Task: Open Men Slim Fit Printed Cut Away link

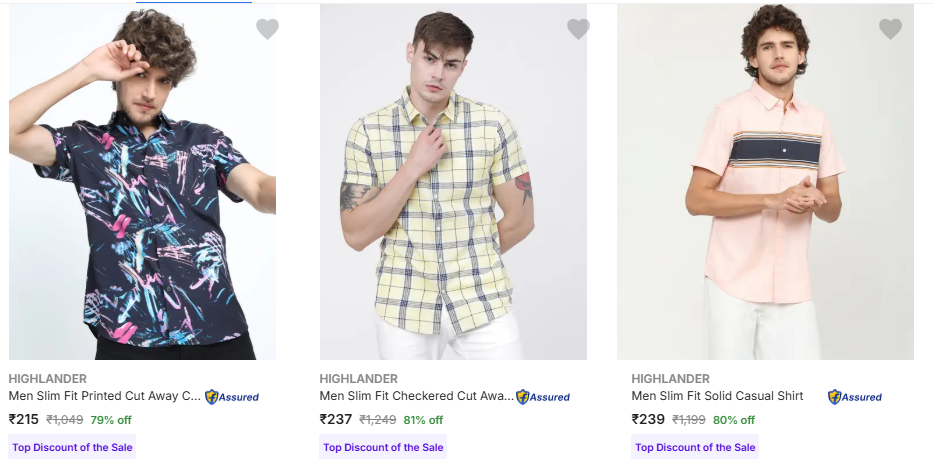Action: pyautogui.click(x=104, y=396)
